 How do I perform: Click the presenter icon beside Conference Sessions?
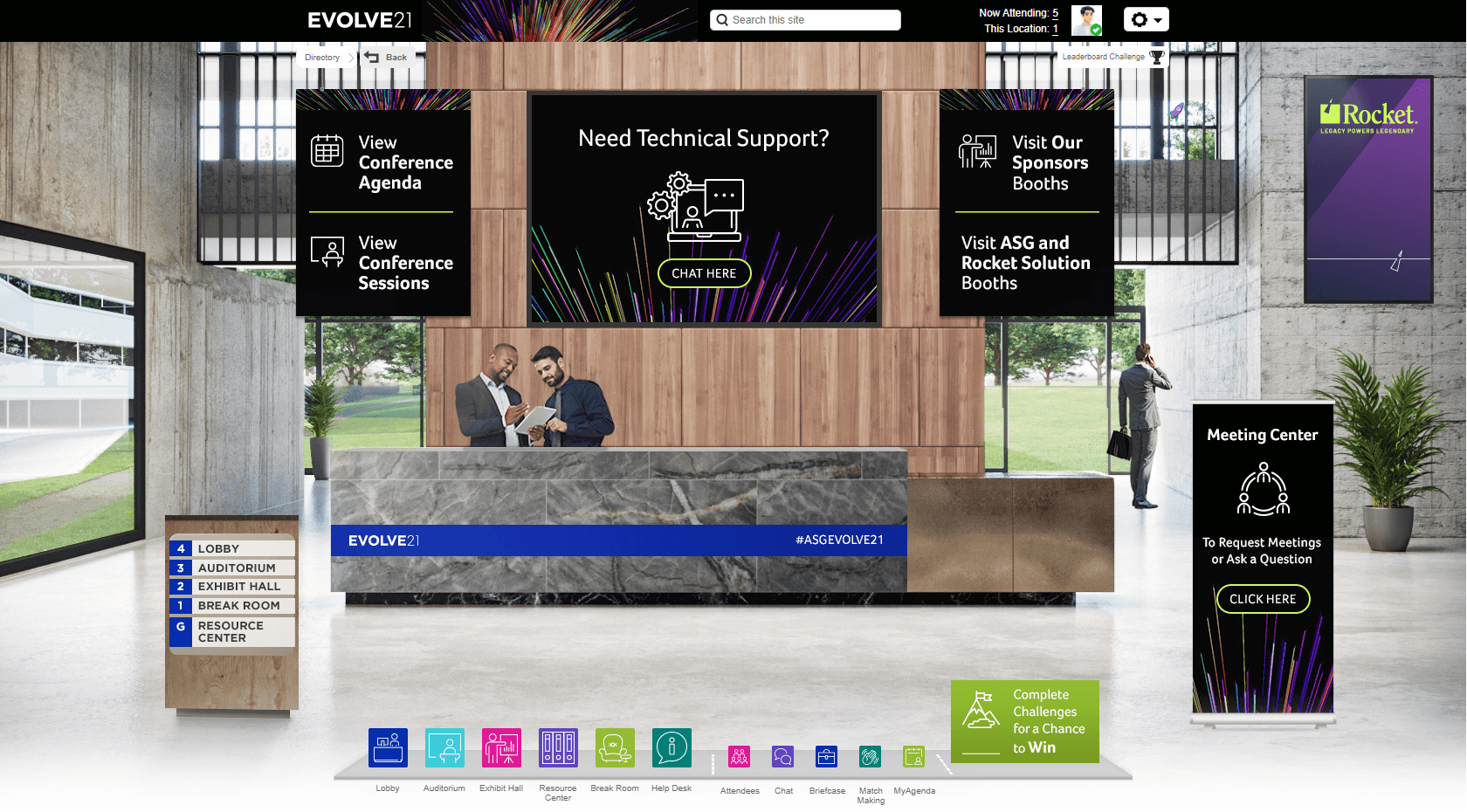pyautogui.click(x=327, y=252)
